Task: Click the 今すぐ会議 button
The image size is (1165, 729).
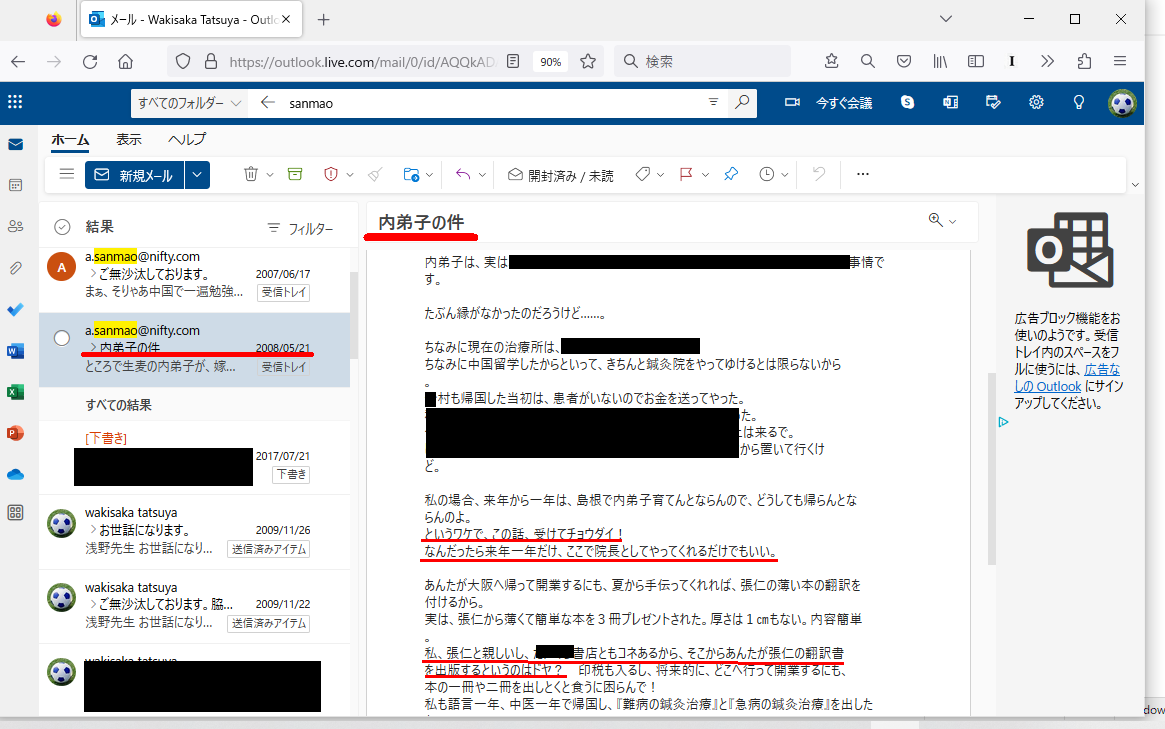Action: point(830,103)
